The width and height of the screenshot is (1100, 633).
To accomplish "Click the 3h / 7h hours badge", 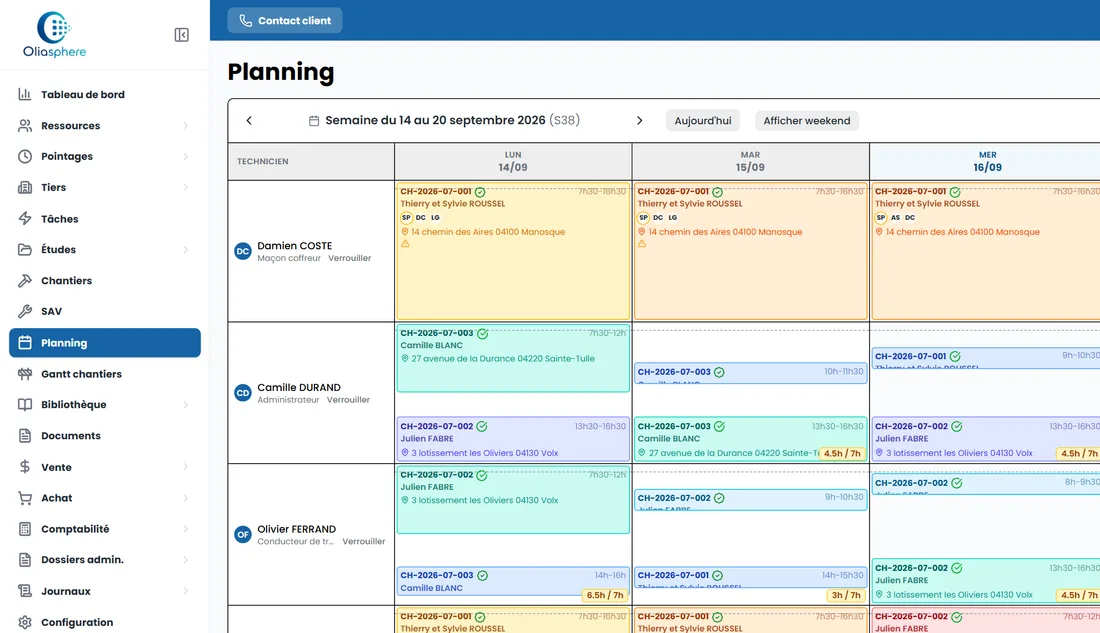I will tap(846, 595).
